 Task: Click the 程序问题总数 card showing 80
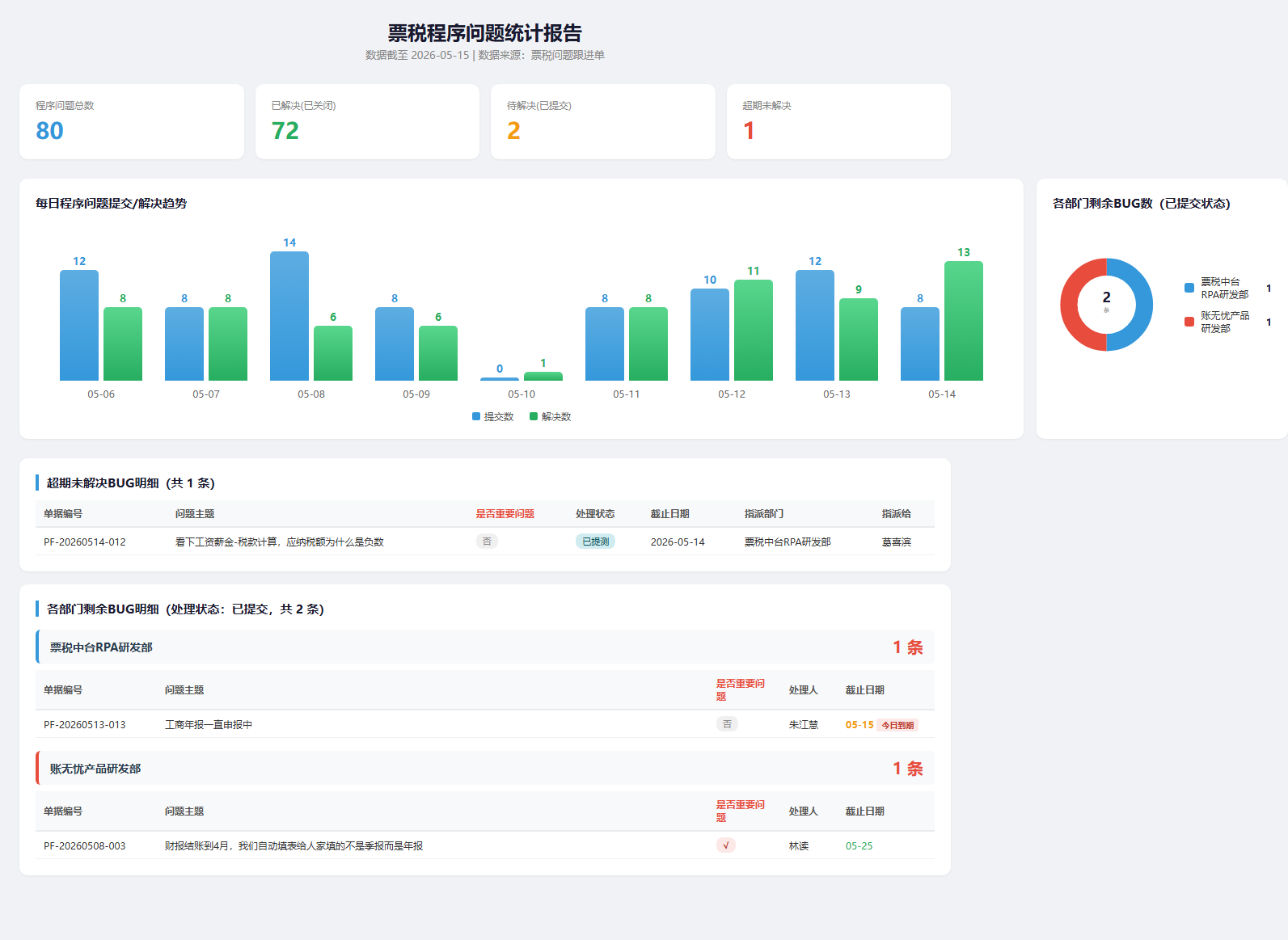click(x=132, y=122)
